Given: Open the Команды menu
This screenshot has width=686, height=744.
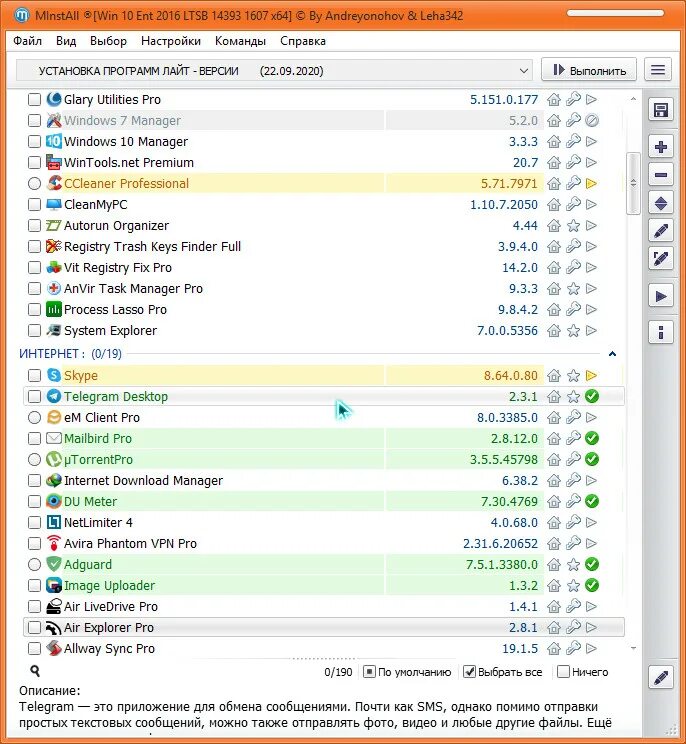Looking at the screenshot, I should click(240, 41).
